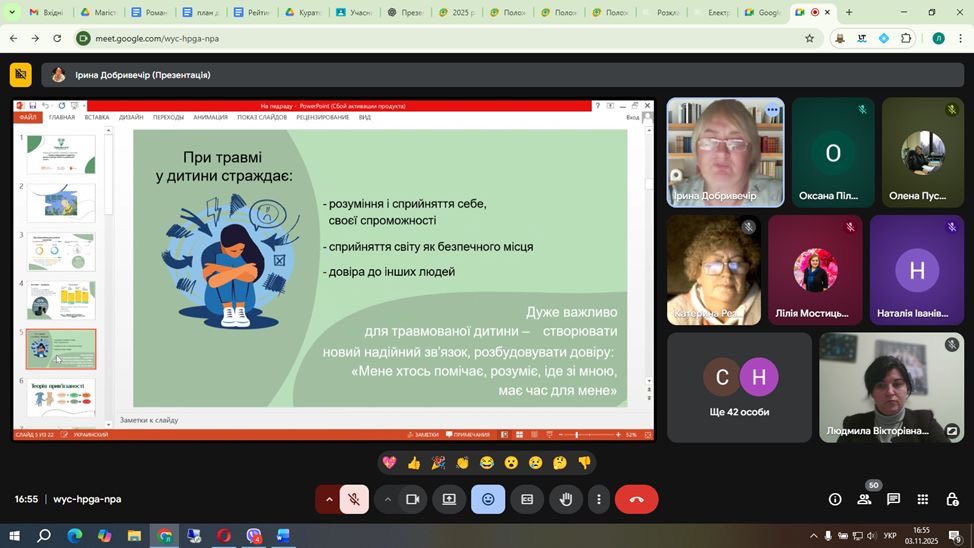Open more options three-dot menu in Meet
Image resolution: width=974 pixels, height=548 pixels.
click(x=599, y=500)
